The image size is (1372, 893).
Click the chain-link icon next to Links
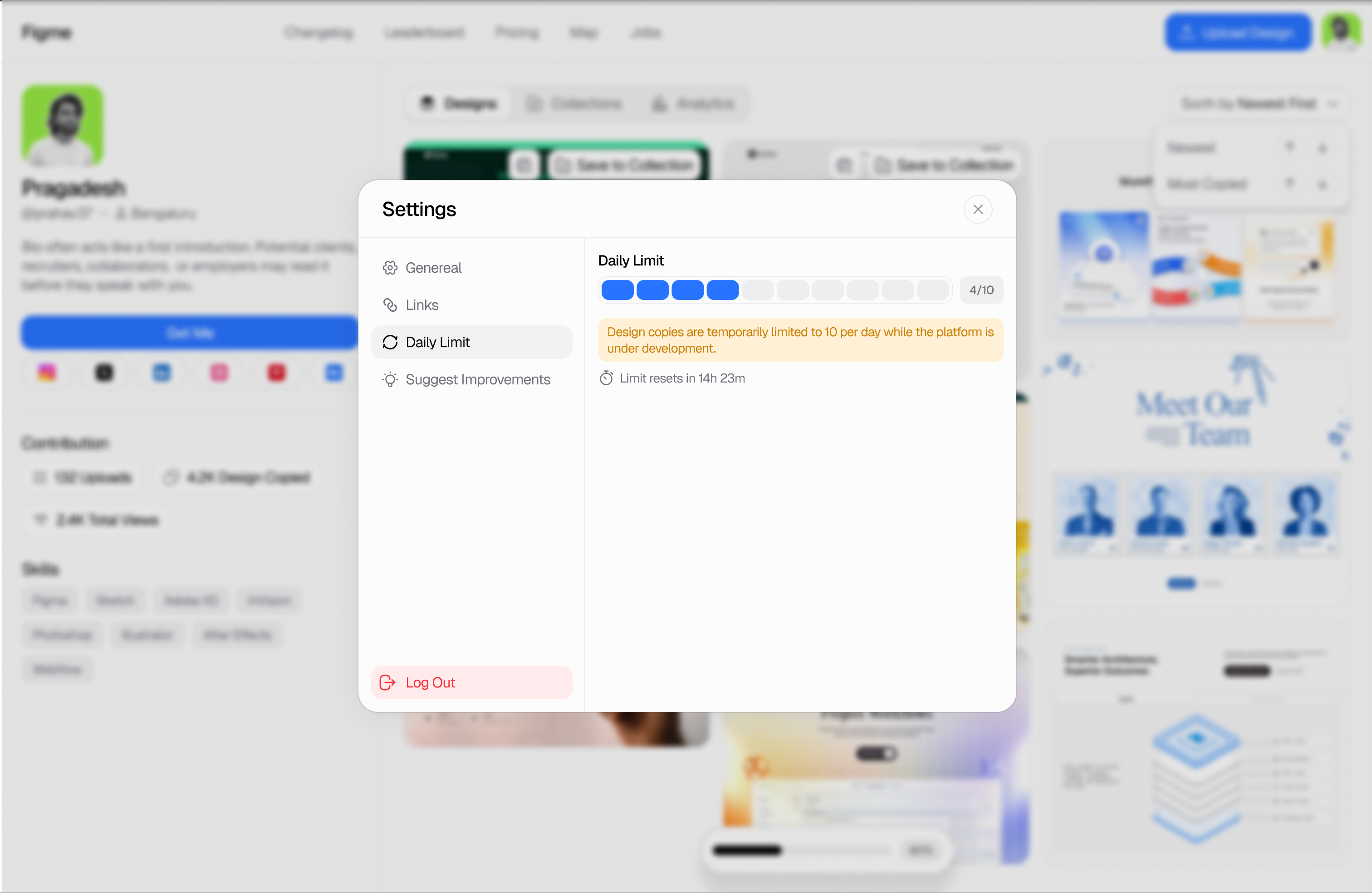tap(390, 305)
